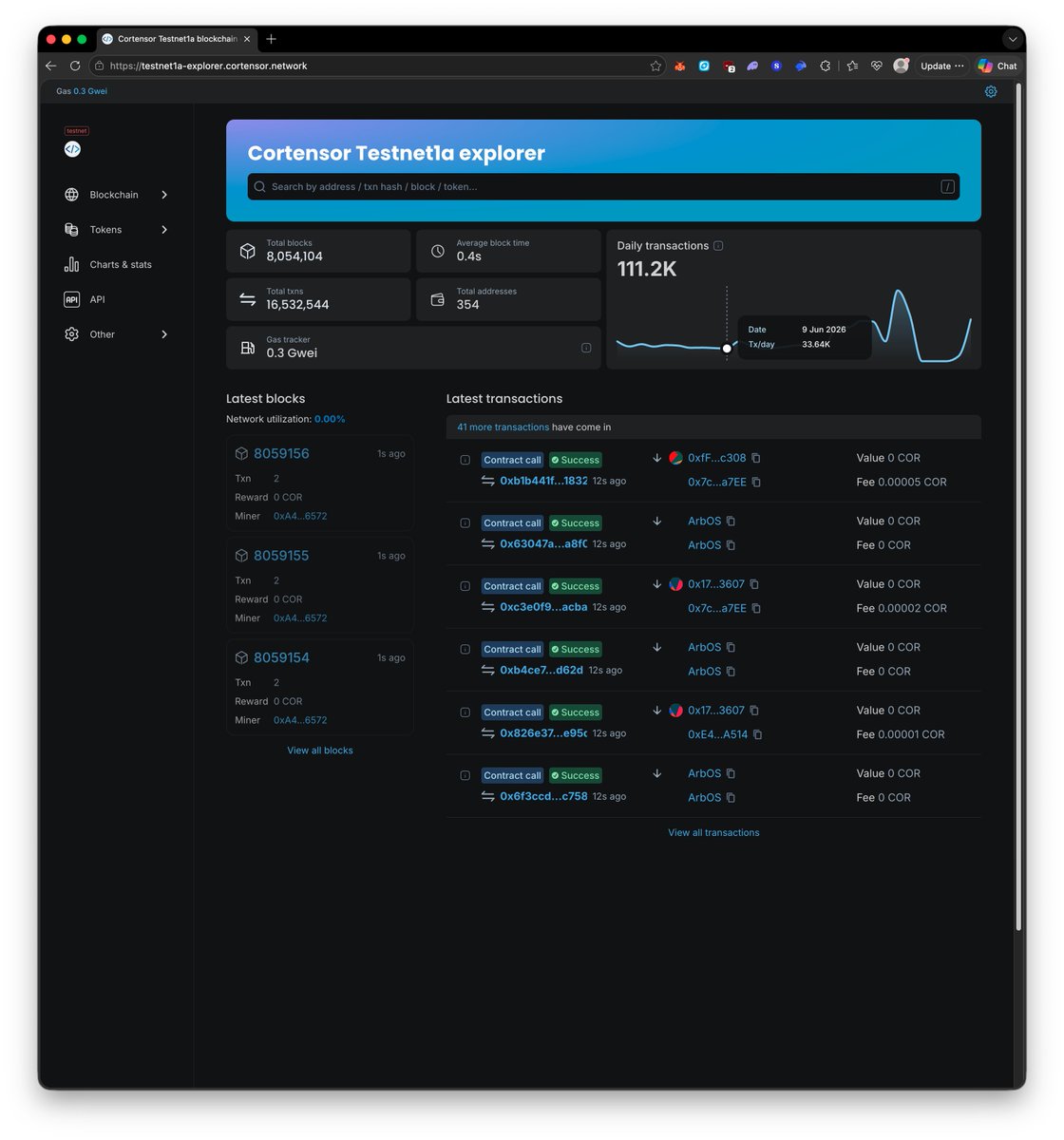
Task: Expand details for transaction 0xc3e0f9...acba
Action: [465, 586]
